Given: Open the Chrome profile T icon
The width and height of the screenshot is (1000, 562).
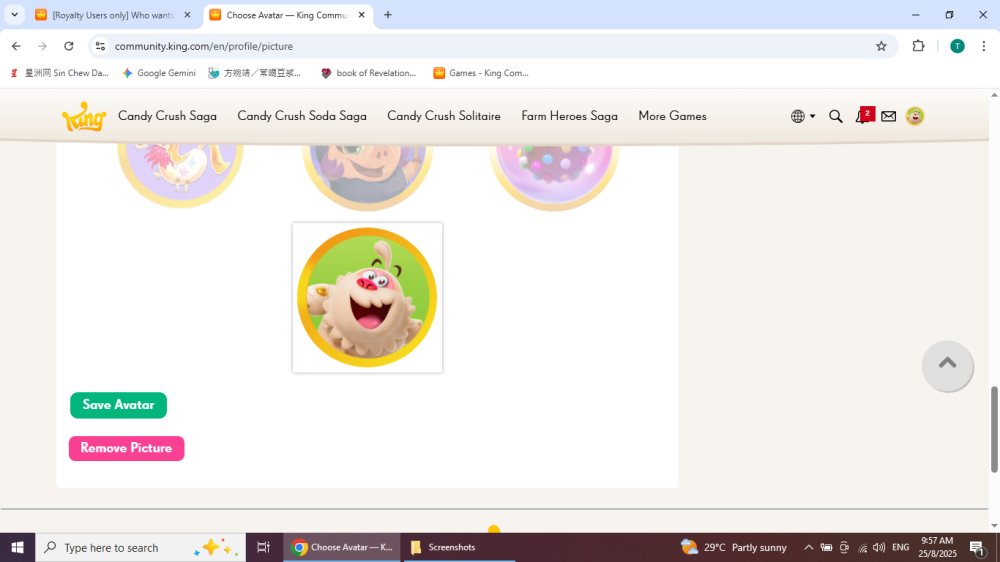Looking at the screenshot, I should (x=957, y=46).
